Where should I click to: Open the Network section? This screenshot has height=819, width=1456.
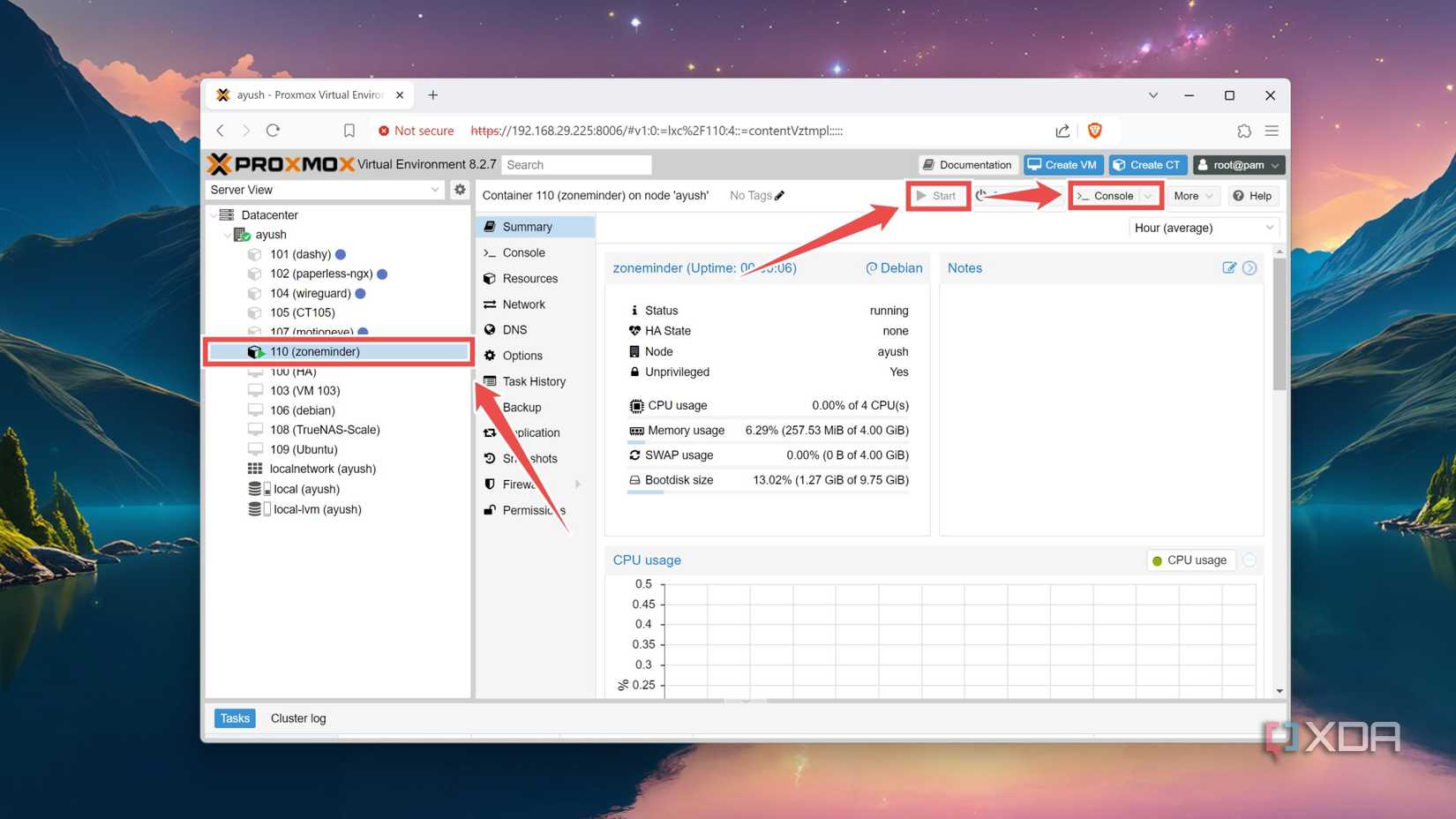click(x=536, y=304)
